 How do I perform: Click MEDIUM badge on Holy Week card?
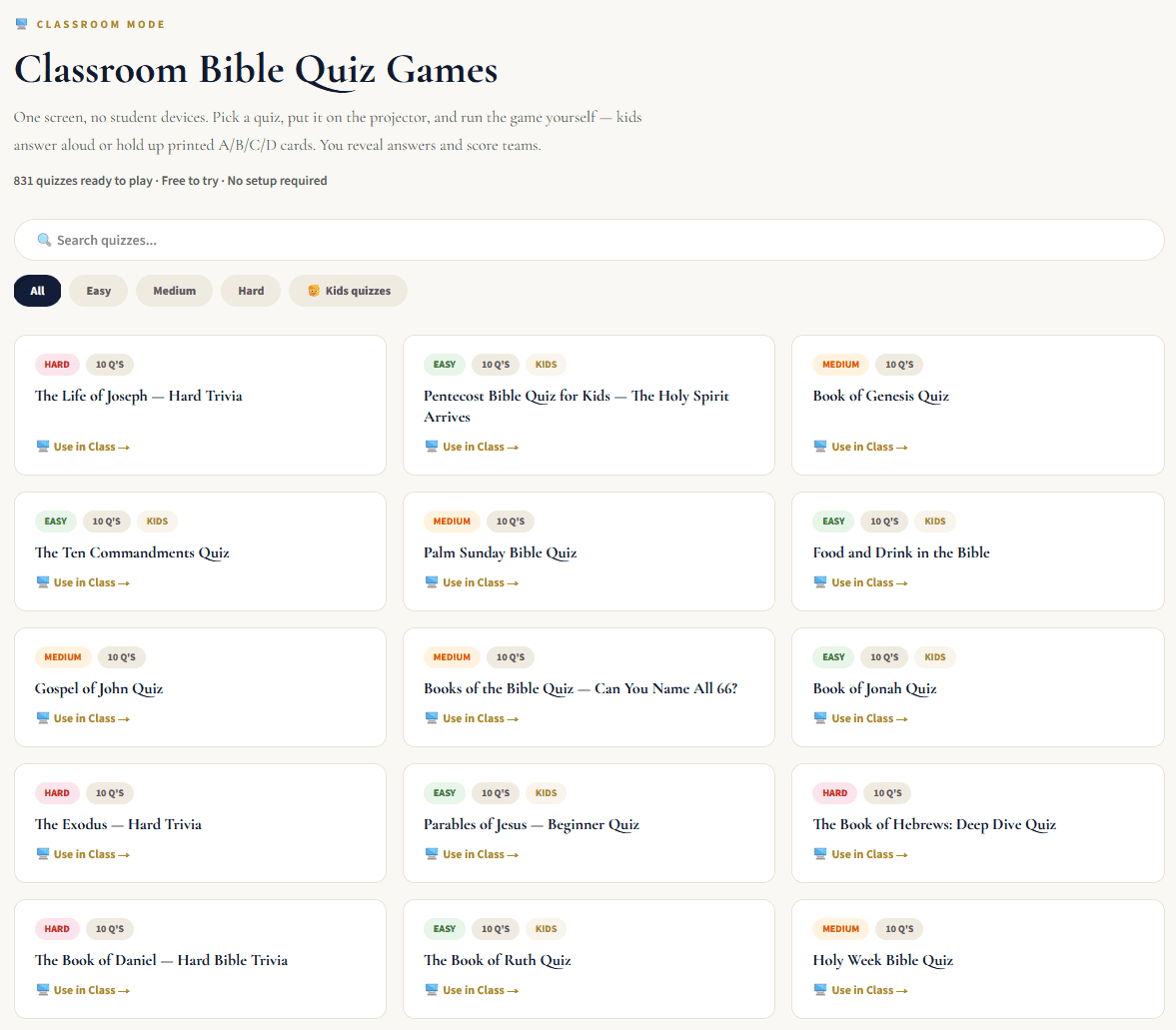click(x=840, y=929)
